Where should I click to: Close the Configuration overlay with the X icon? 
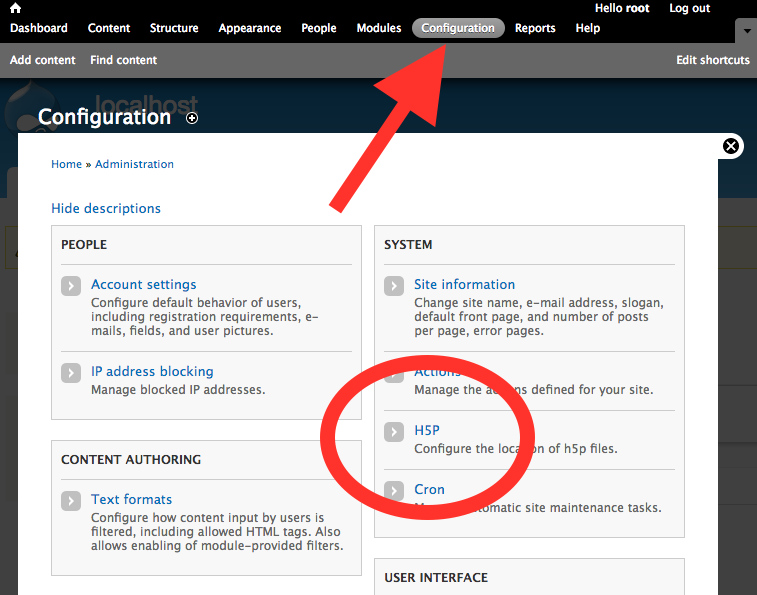pos(731,146)
